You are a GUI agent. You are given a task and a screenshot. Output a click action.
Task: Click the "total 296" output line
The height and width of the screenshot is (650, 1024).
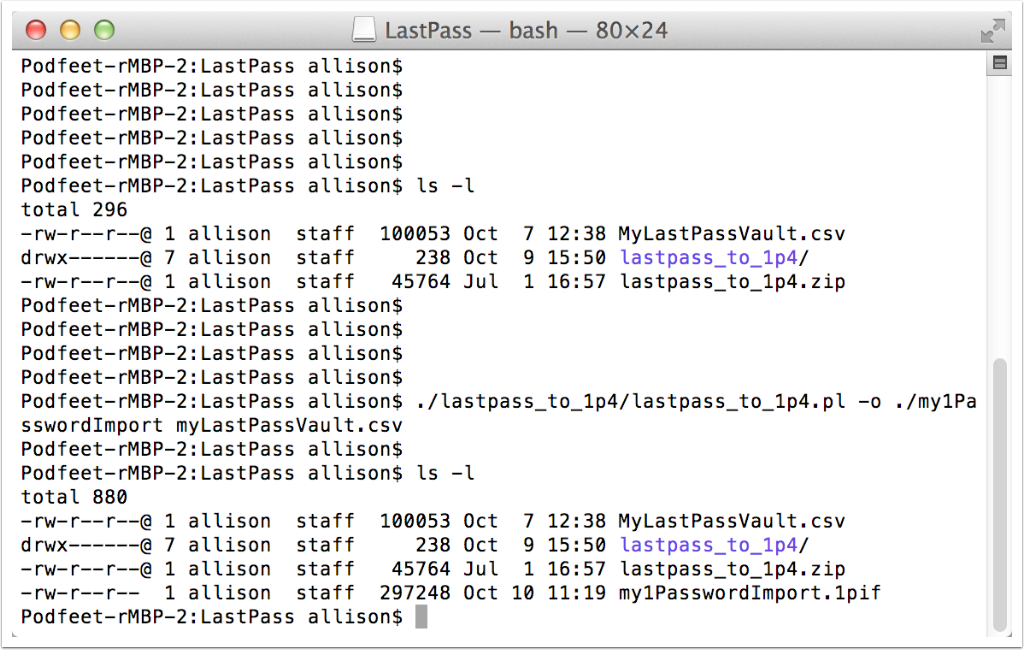pos(74,210)
